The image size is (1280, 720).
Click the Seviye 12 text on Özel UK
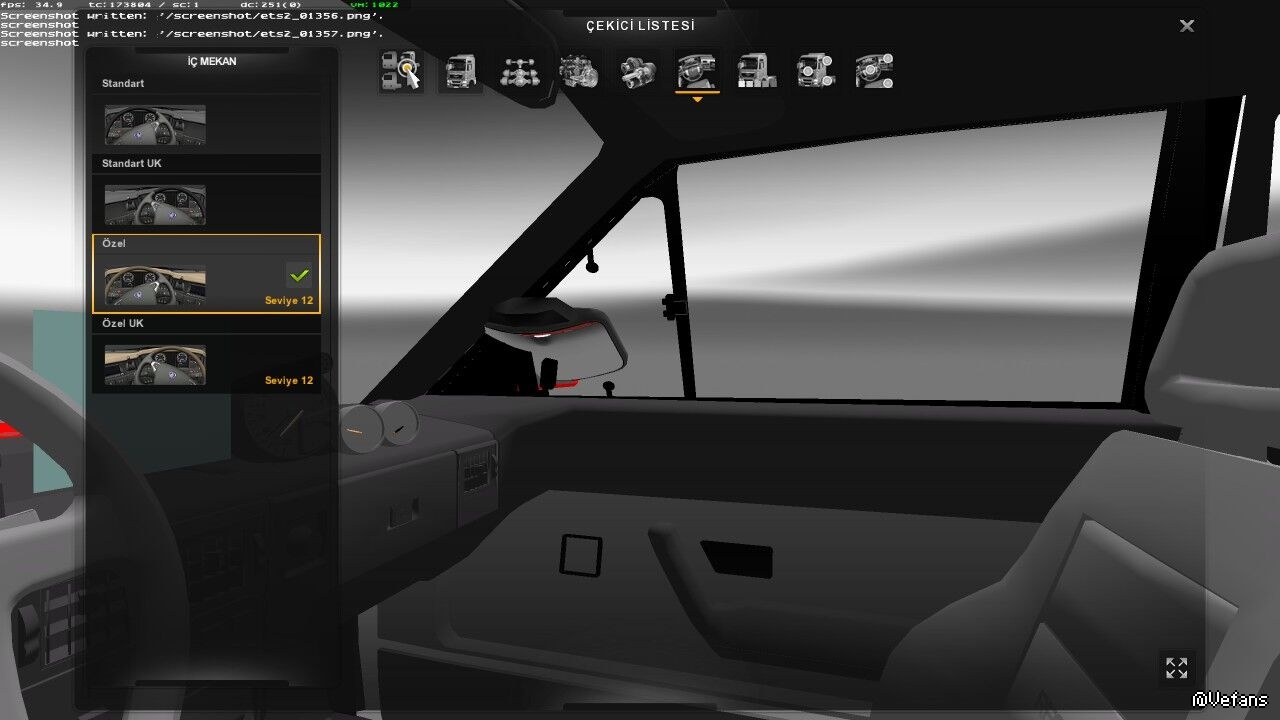tap(289, 380)
